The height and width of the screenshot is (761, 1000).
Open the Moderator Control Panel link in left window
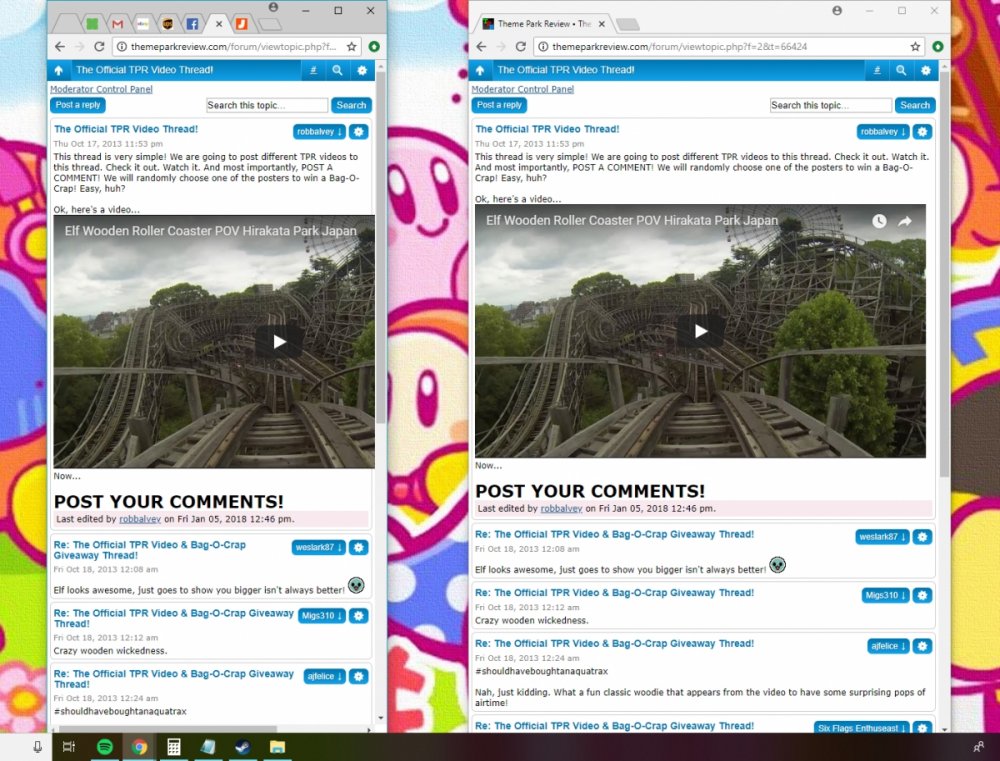click(102, 89)
